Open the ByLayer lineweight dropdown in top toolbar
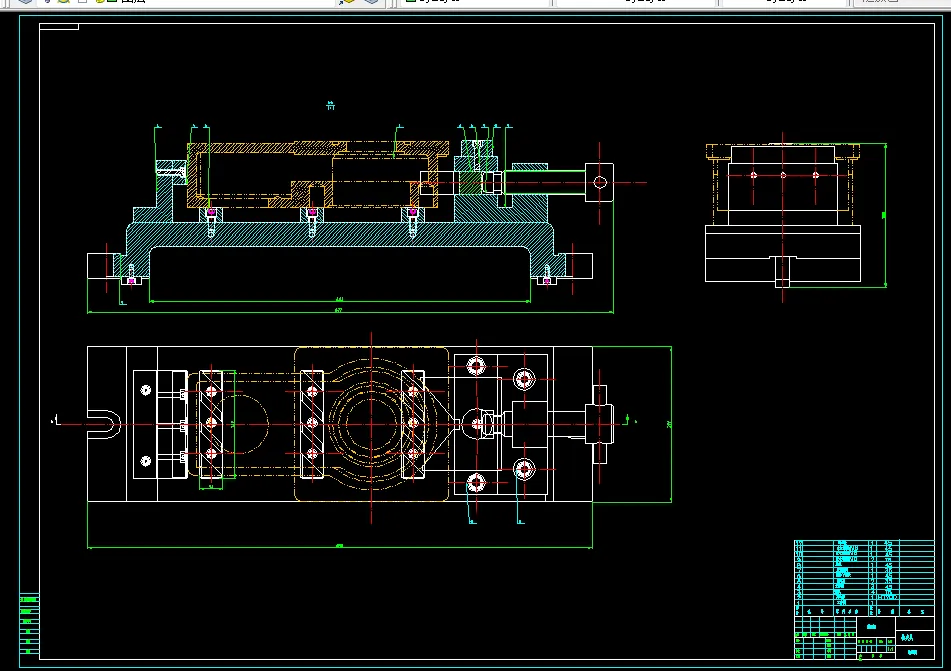 [785, 2]
